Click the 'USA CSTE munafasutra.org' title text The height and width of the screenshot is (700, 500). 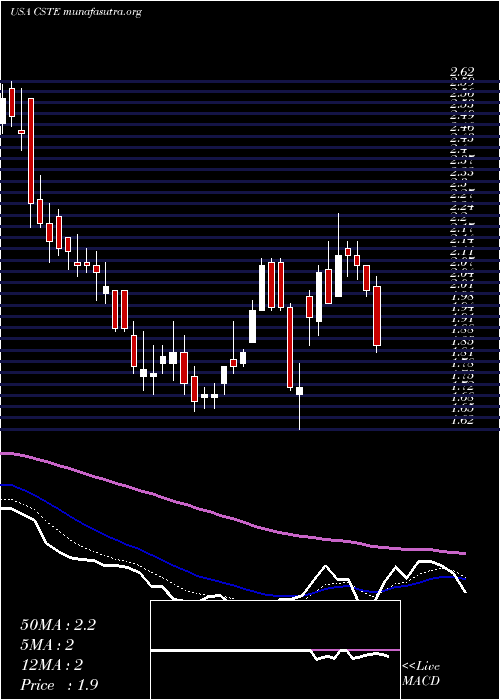[75, 12]
